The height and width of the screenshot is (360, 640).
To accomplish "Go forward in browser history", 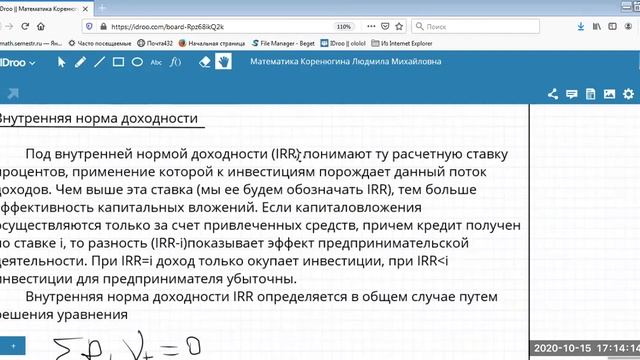I will coord(9,27).
